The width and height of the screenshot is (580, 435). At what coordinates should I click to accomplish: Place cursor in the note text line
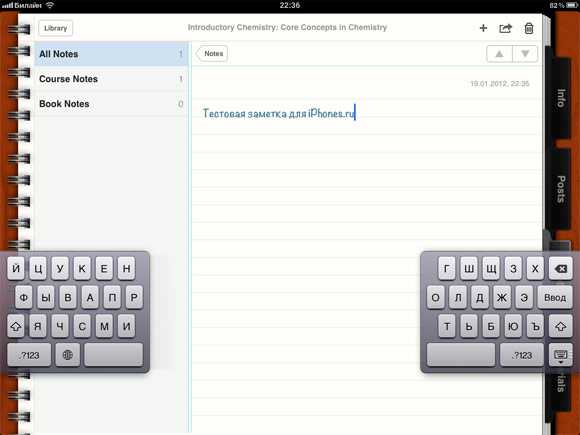click(279, 113)
